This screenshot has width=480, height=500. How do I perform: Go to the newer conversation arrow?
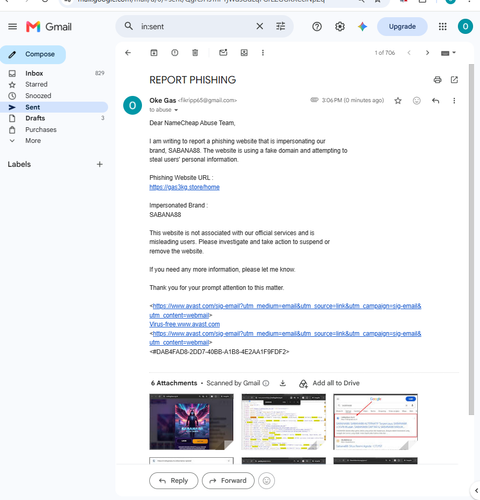tap(409, 53)
